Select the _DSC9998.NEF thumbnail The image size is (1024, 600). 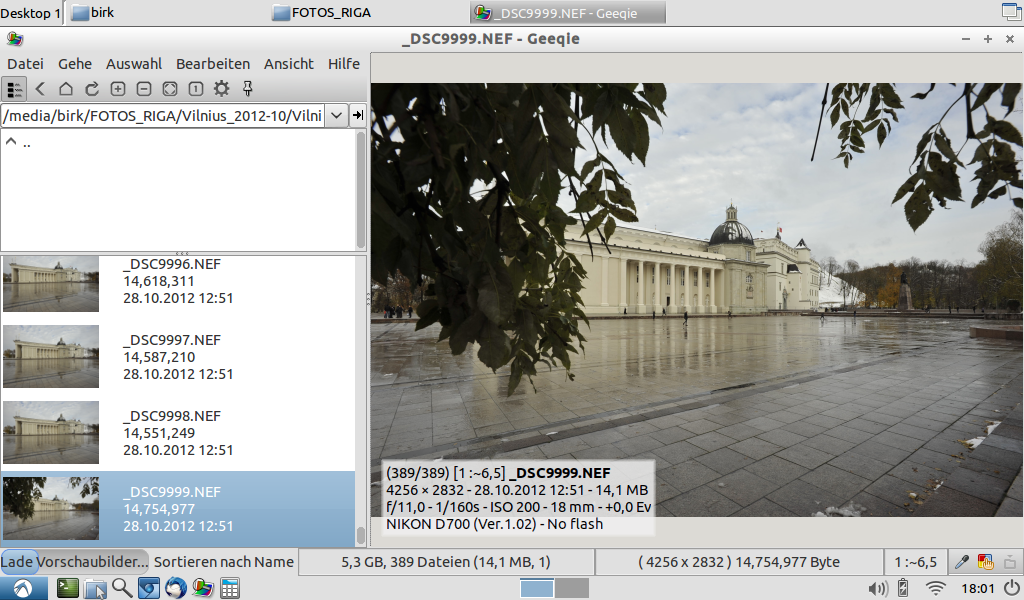[x=51, y=432]
